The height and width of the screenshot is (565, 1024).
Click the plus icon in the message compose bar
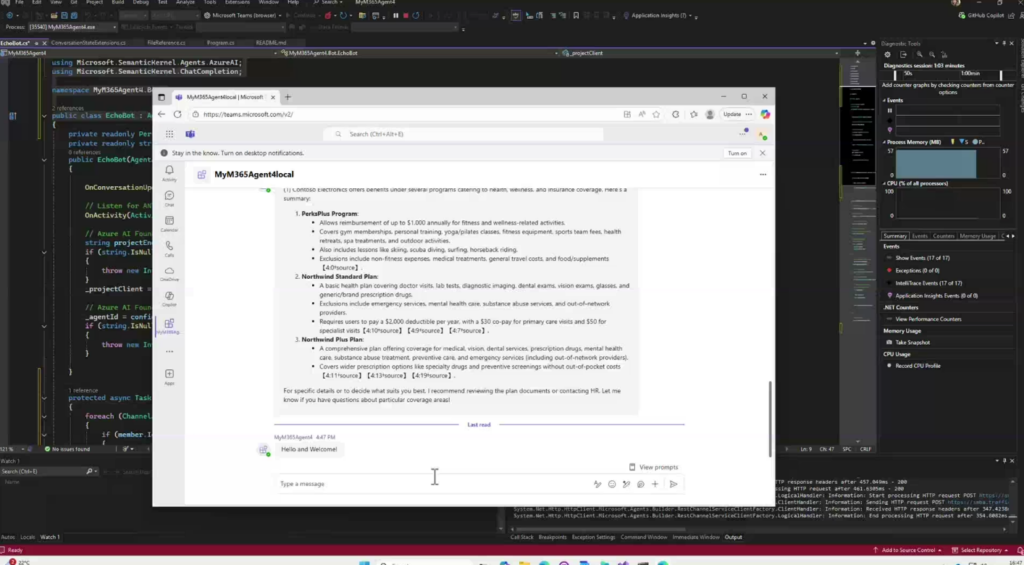tap(655, 484)
